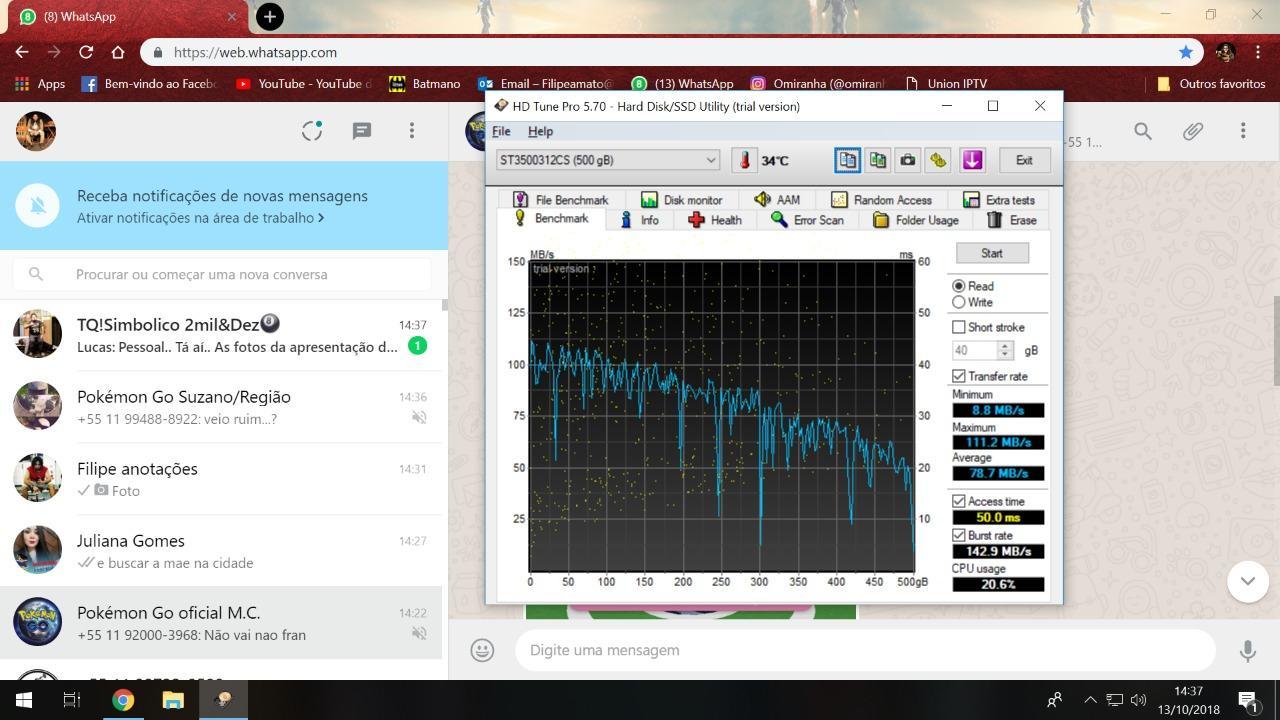Open the YouTube bookmark

[304, 84]
